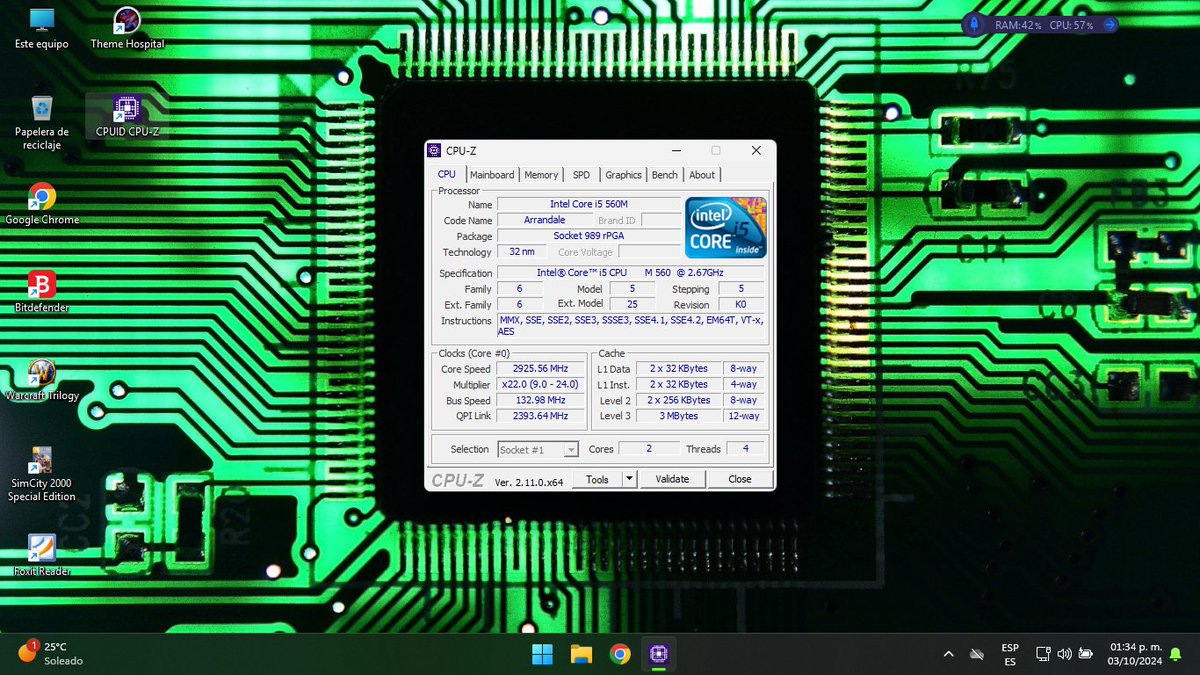The width and height of the screenshot is (1200, 675).
Task: Launch Bitdefender desktop shortcut
Action: pos(42,292)
